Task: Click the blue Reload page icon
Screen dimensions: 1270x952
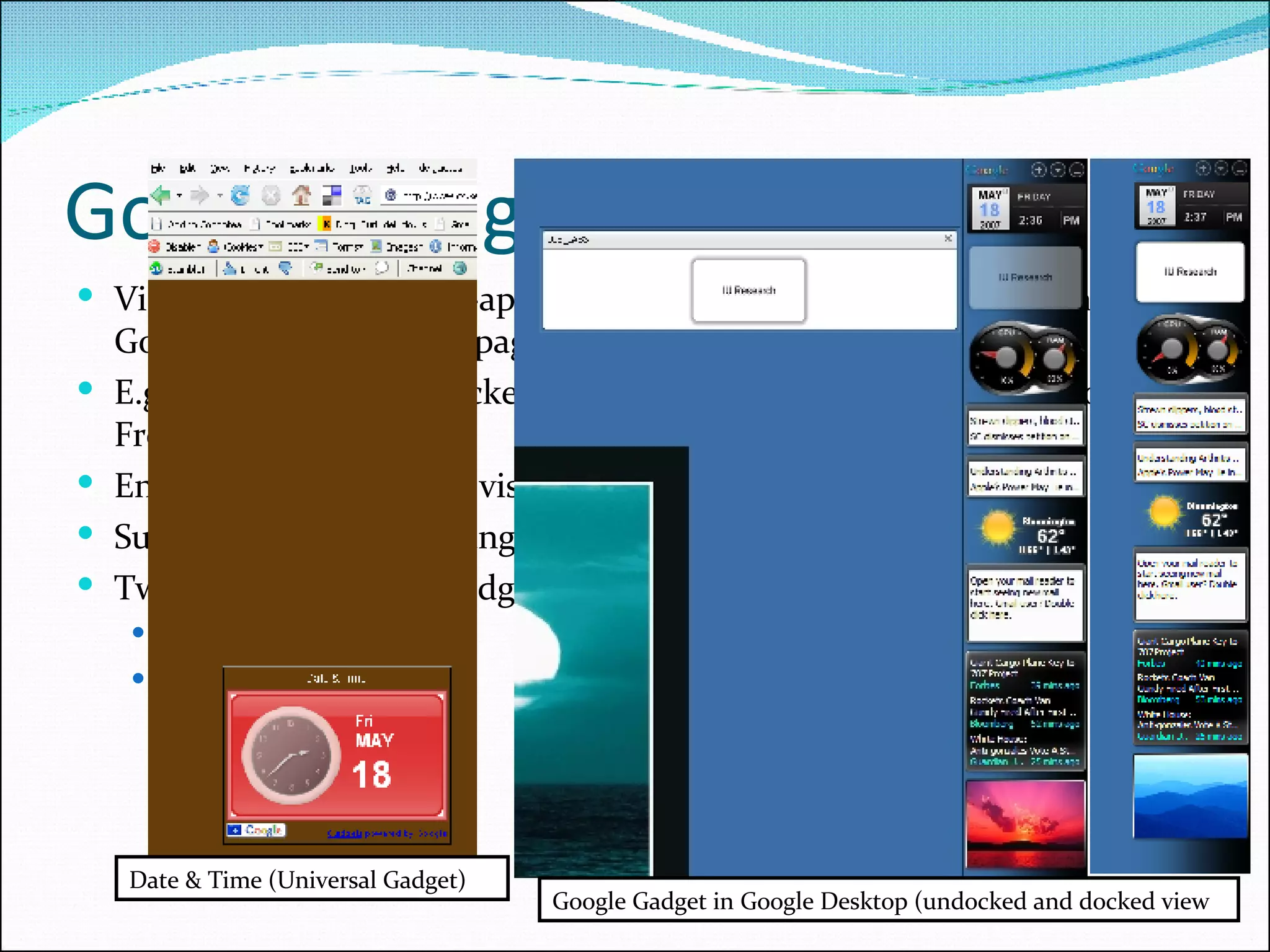Action: 240,196
